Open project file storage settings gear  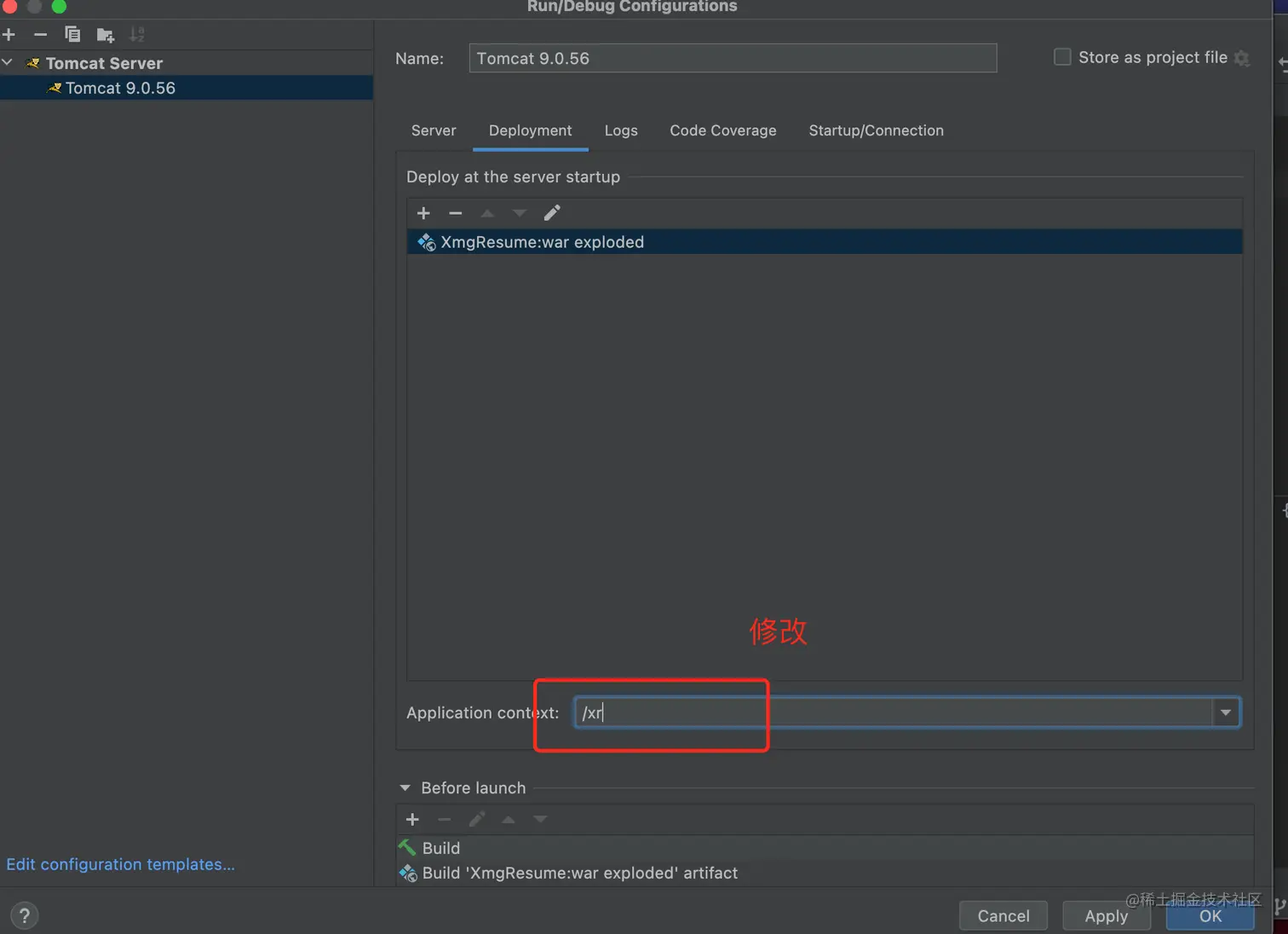(1242, 58)
